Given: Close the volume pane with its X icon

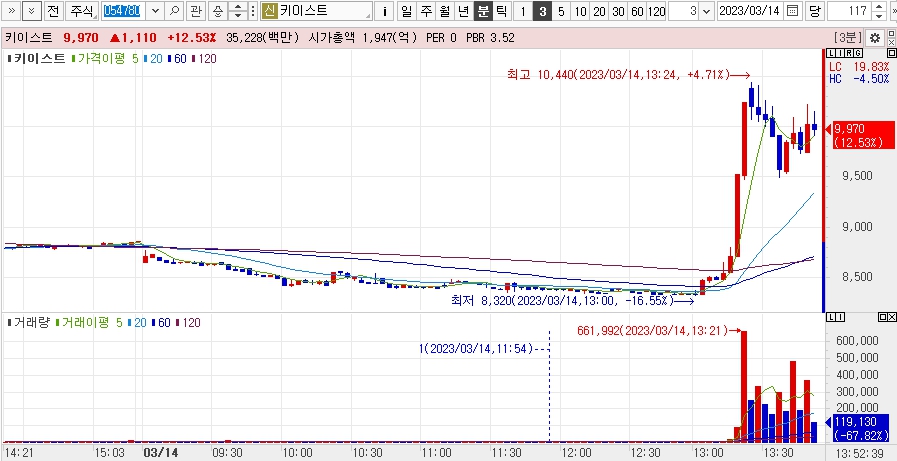Looking at the screenshot, I should tap(891, 317).
